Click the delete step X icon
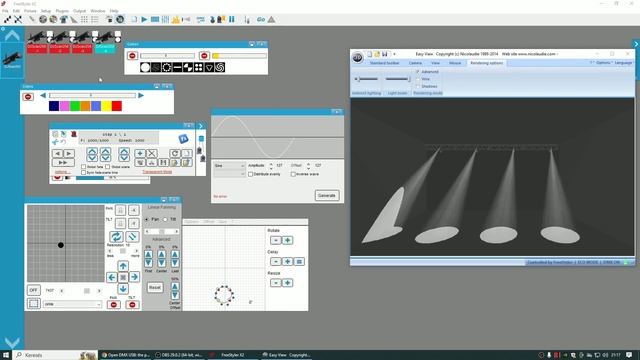Image resolution: width=640 pixels, height=360 pixels. point(151,153)
